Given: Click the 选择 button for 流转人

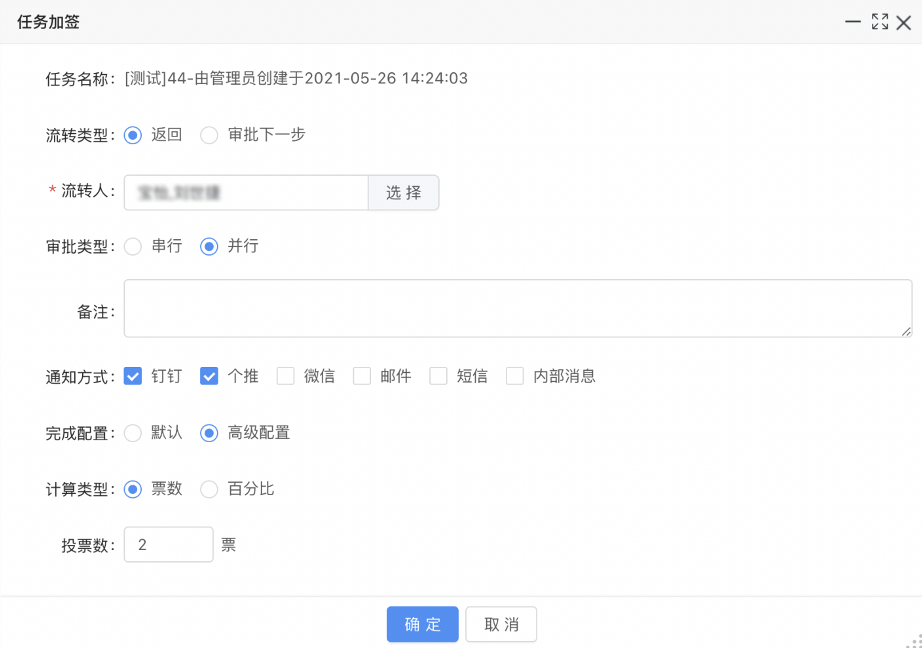Looking at the screenshot, I should click(403, 192).
